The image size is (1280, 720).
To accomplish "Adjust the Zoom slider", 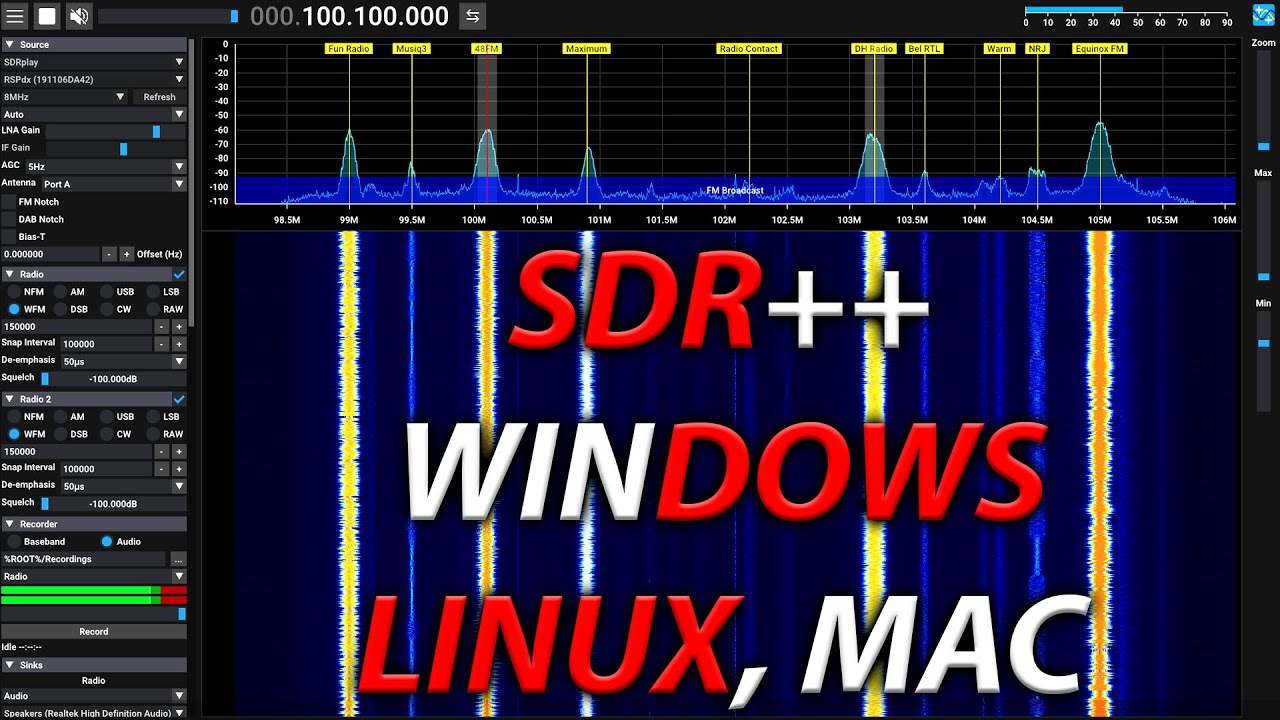I will 1264,103.
